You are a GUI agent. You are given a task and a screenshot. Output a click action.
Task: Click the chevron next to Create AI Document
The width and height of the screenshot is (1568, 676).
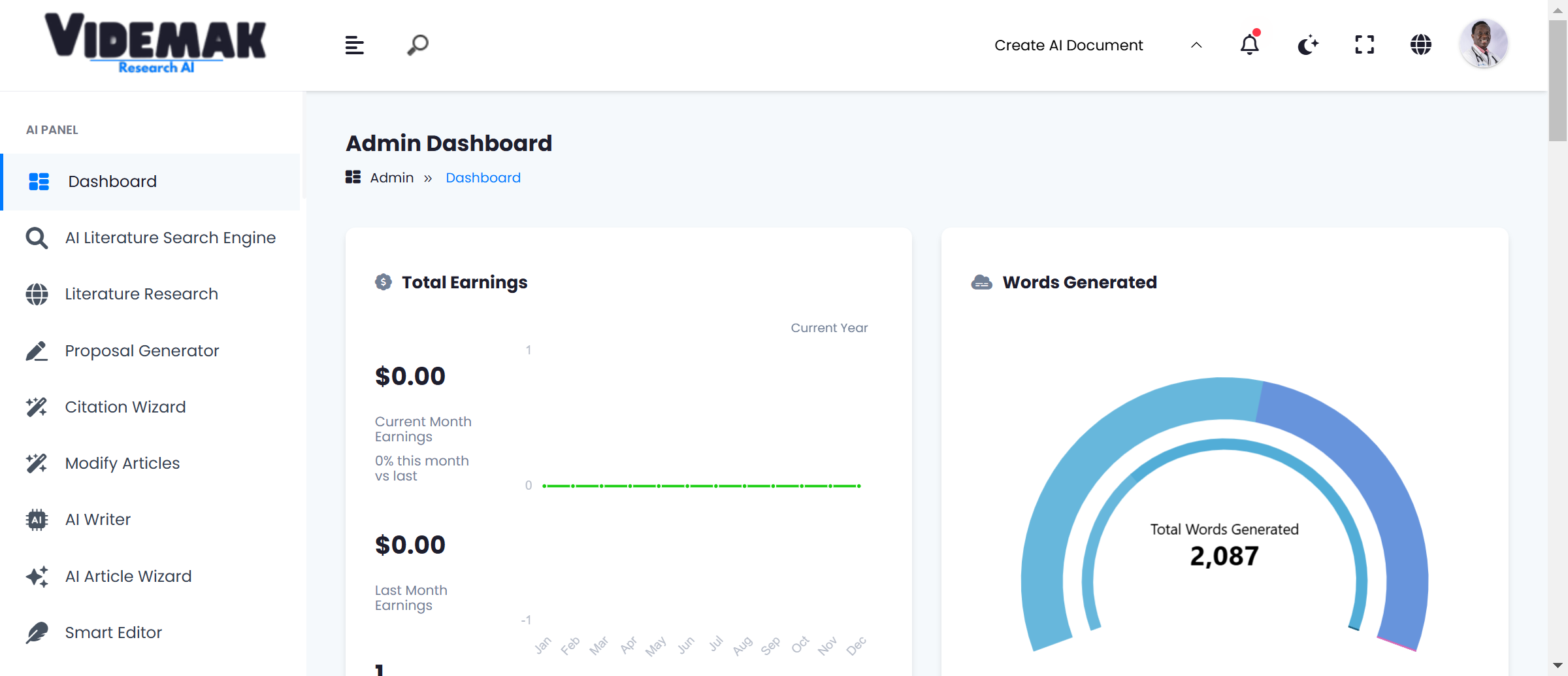pos(1196,45)
